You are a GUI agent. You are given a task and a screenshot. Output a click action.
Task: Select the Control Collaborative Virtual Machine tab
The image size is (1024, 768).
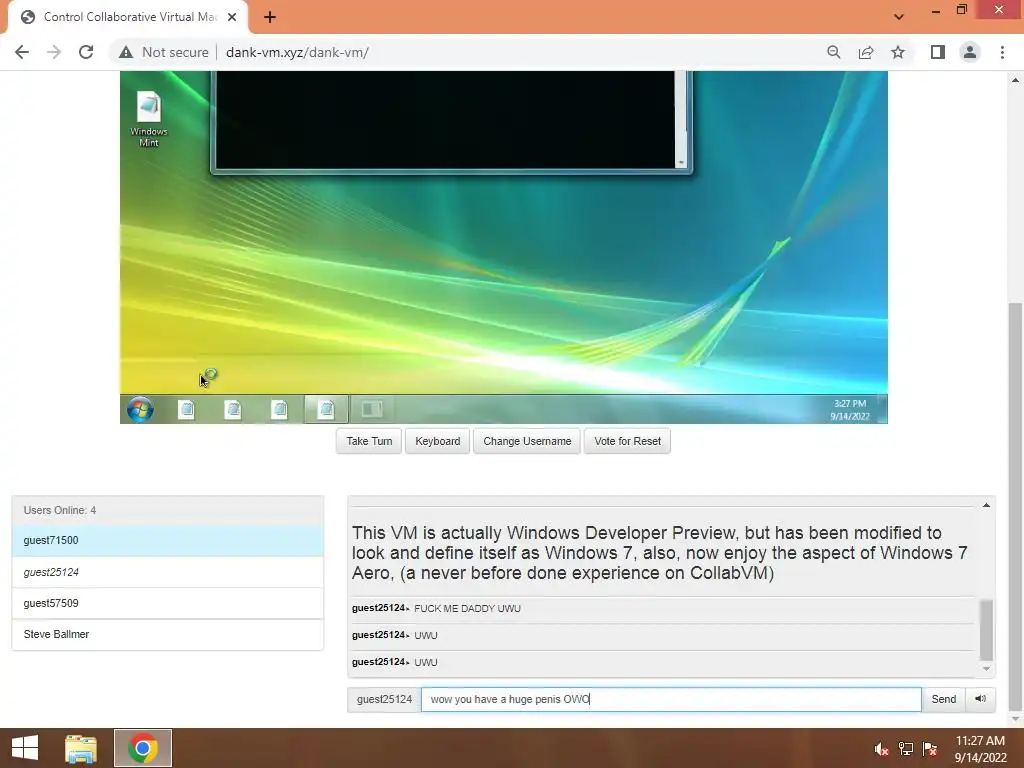[127, 17]
